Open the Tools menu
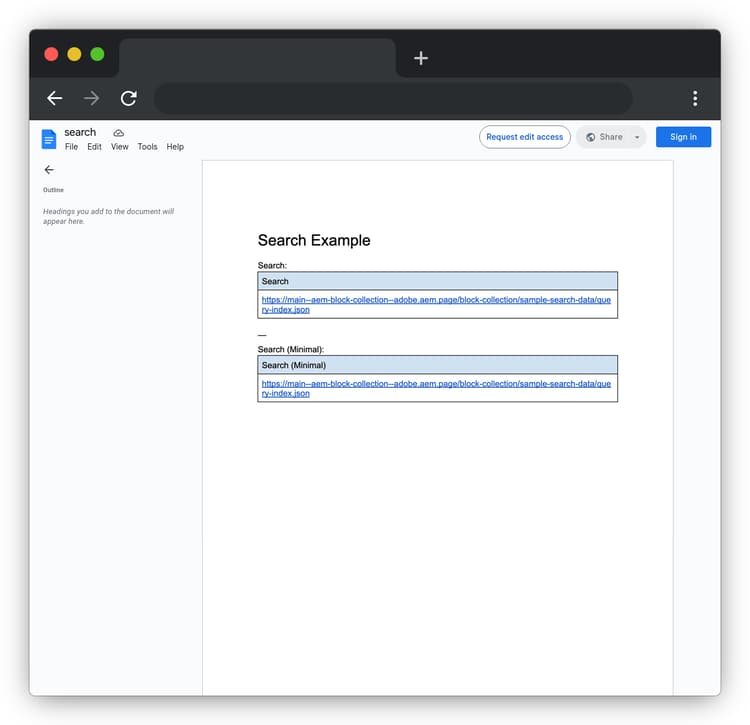Viewport: 750px width, 725px height. (147, 147)
